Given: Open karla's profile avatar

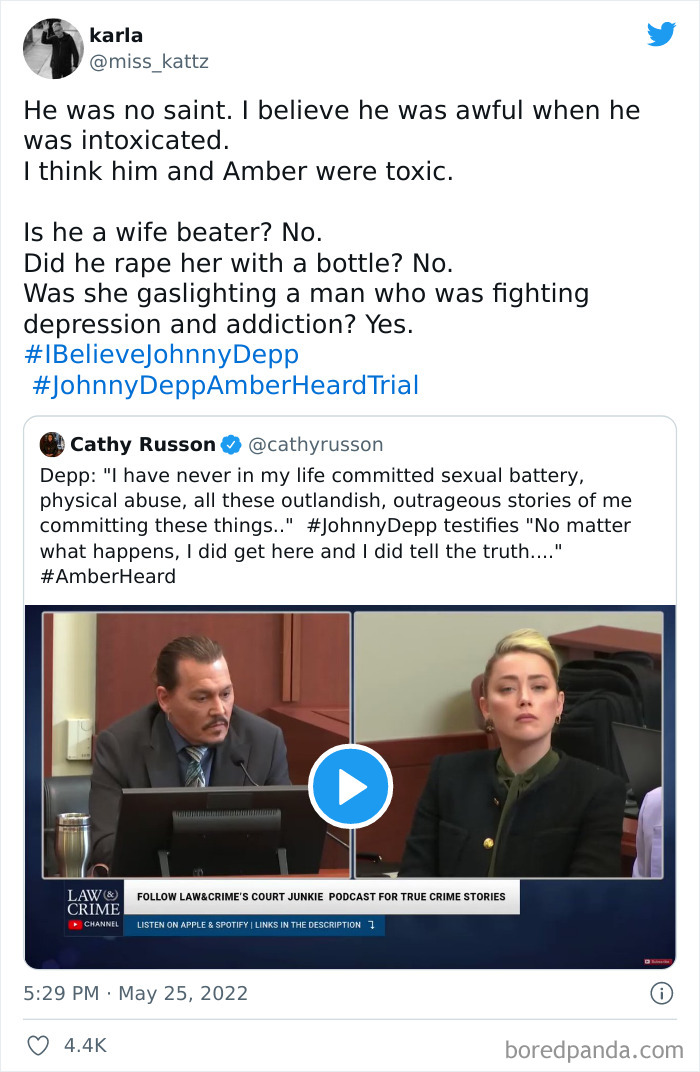Looking at the screenshot, I should click(x=52, y=48).
